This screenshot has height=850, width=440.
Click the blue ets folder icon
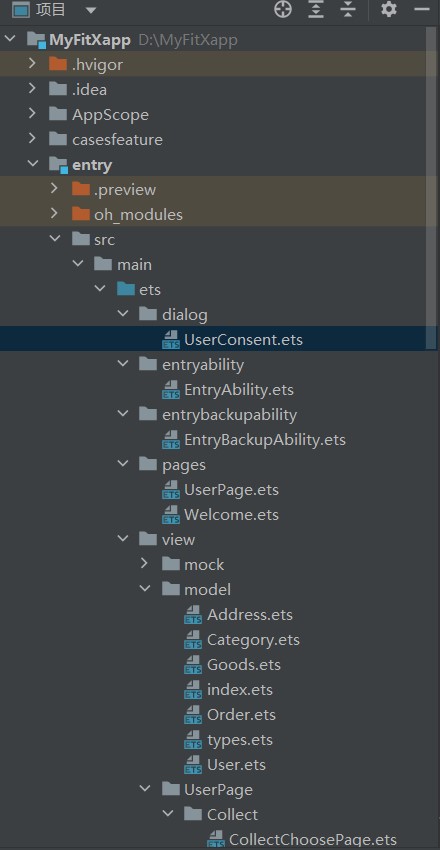[x=126, y=289]
